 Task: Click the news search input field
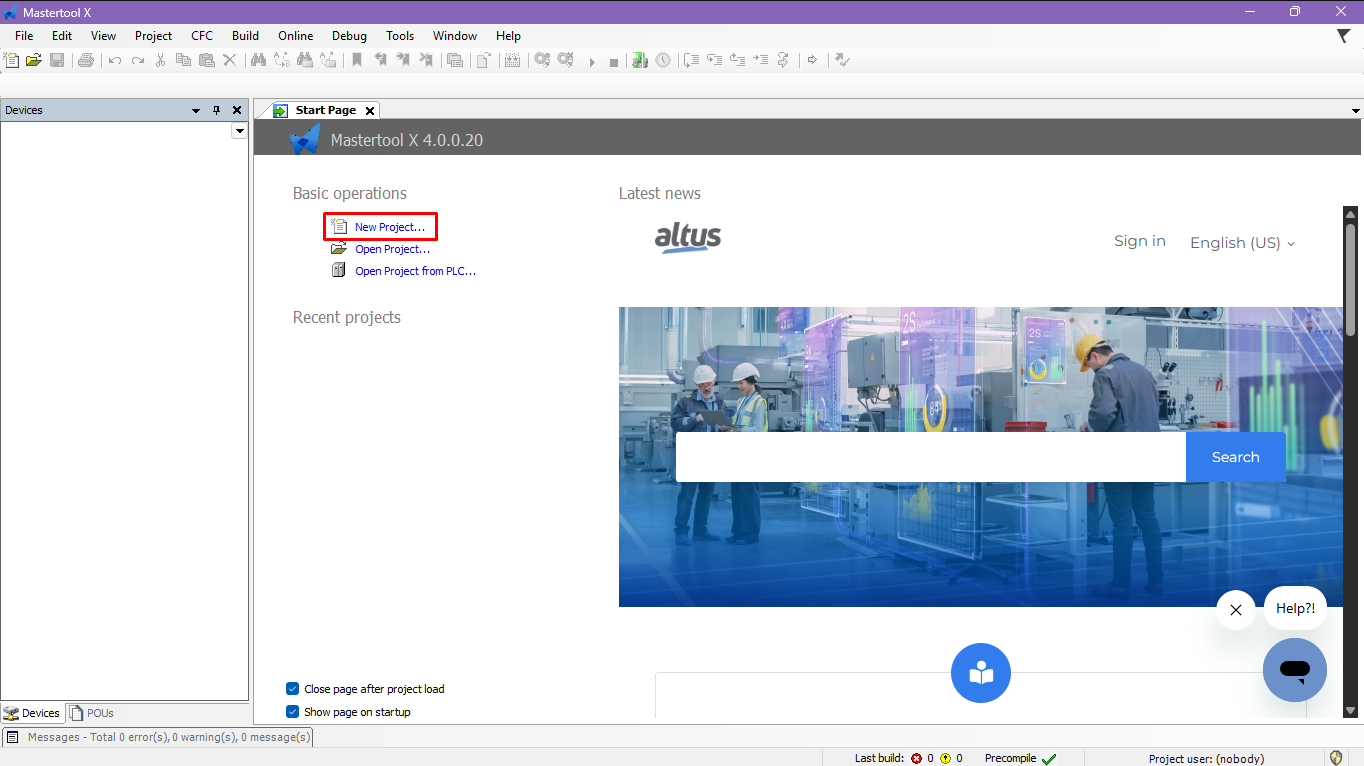pyautogui.click(x=930, y=457)
